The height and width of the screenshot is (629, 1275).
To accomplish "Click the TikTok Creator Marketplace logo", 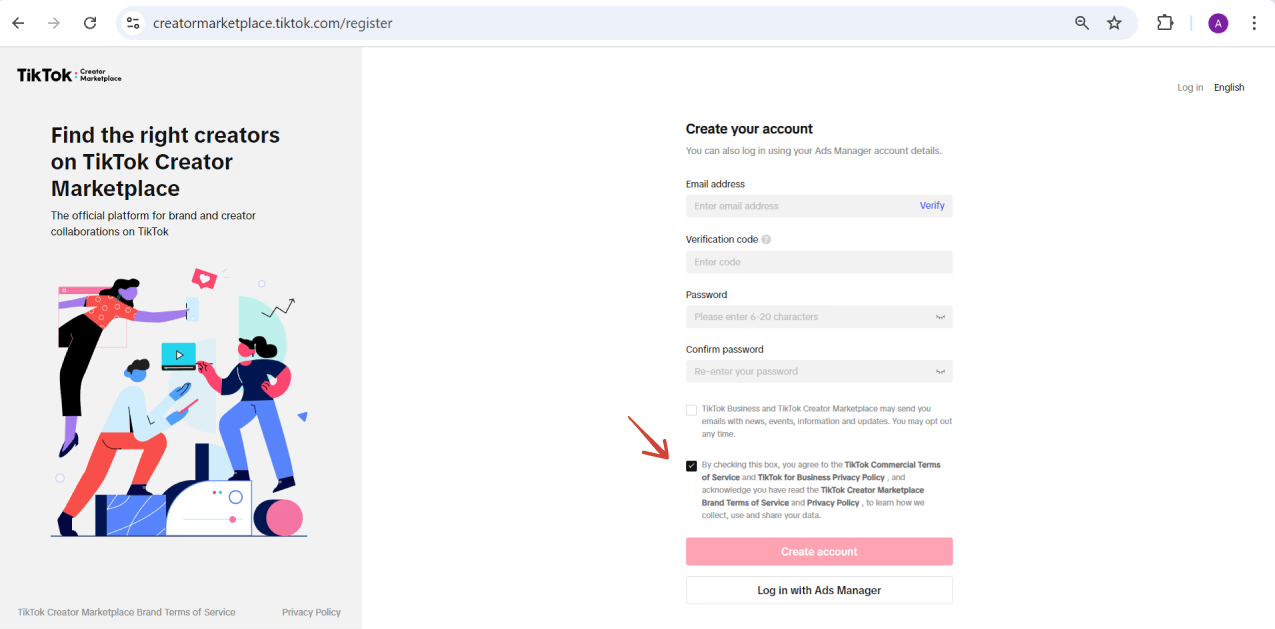I will [69, 74].
